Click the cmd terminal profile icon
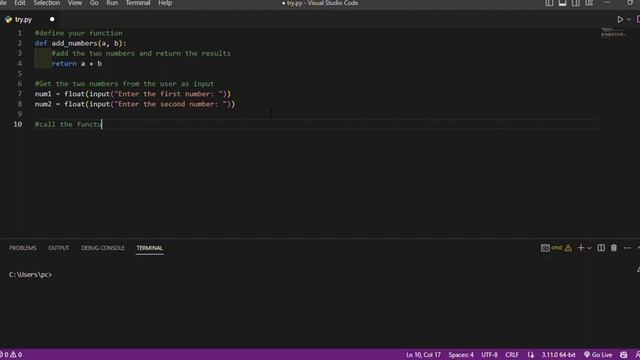640x360 pixels. click(x=545, y=248)
